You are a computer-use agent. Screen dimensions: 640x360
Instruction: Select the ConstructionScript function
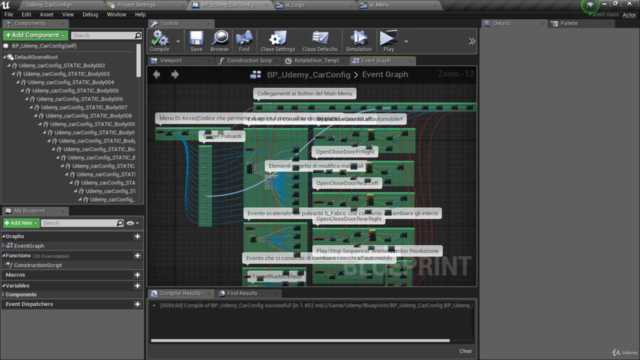38,265
